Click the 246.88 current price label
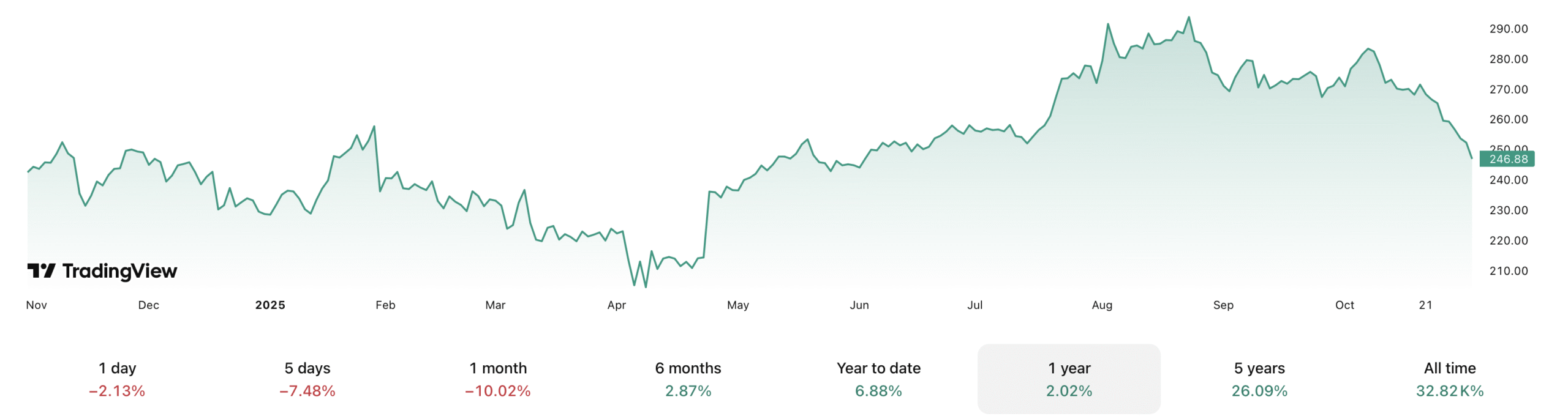Image resolution: width=1568 pixels, height=416 pixels. click(x=1507, y=159)
